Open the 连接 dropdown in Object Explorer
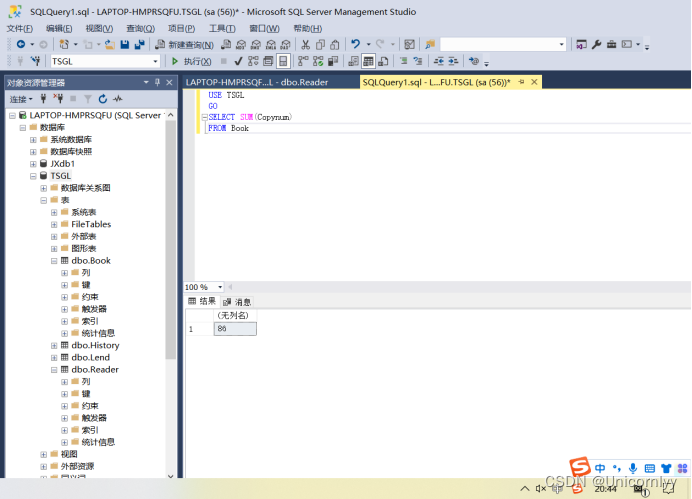This screenshot has height=499, width=692. [x=21, y=99]
